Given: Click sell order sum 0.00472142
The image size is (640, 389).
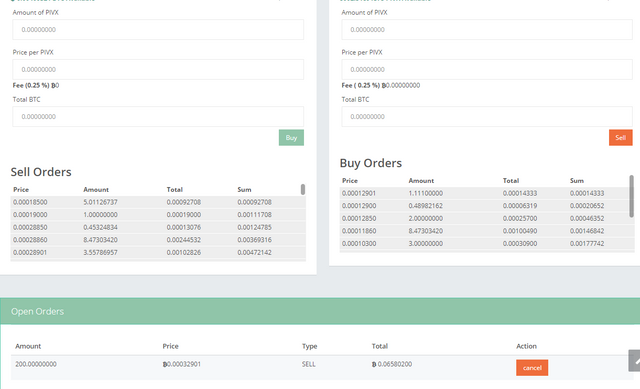Looking at the screenshot, I should click(x=254, y=253).
